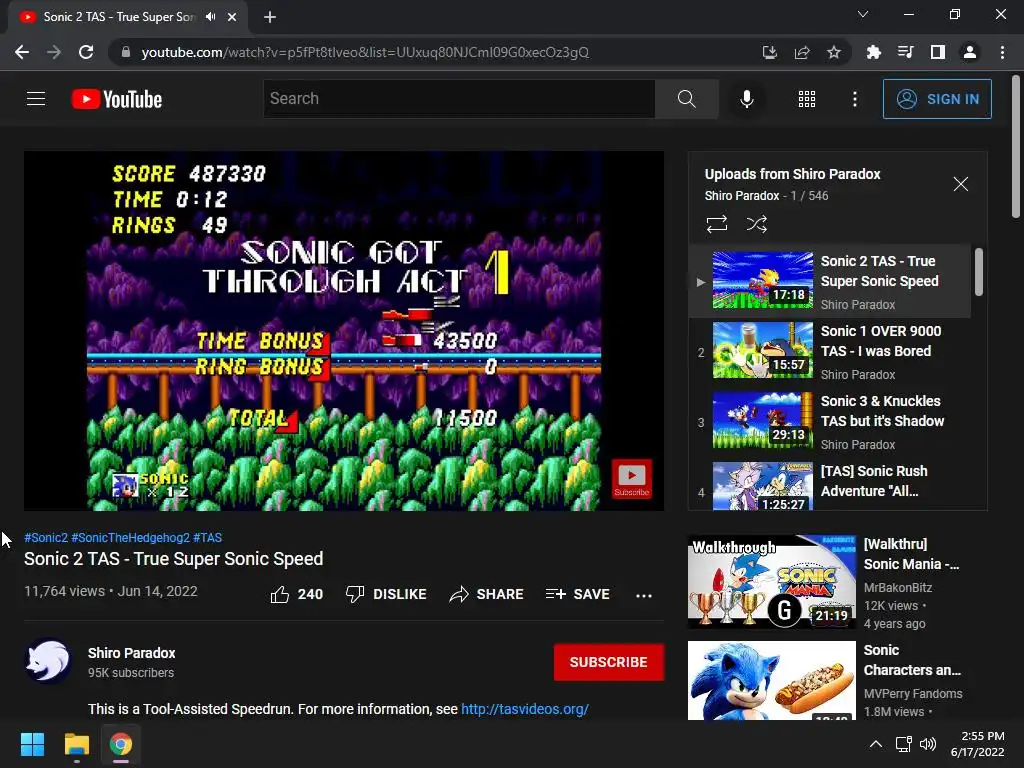Mute the tab audio speaker icon
Screen dimensions: 1024x768
click(x=210, y=17)
